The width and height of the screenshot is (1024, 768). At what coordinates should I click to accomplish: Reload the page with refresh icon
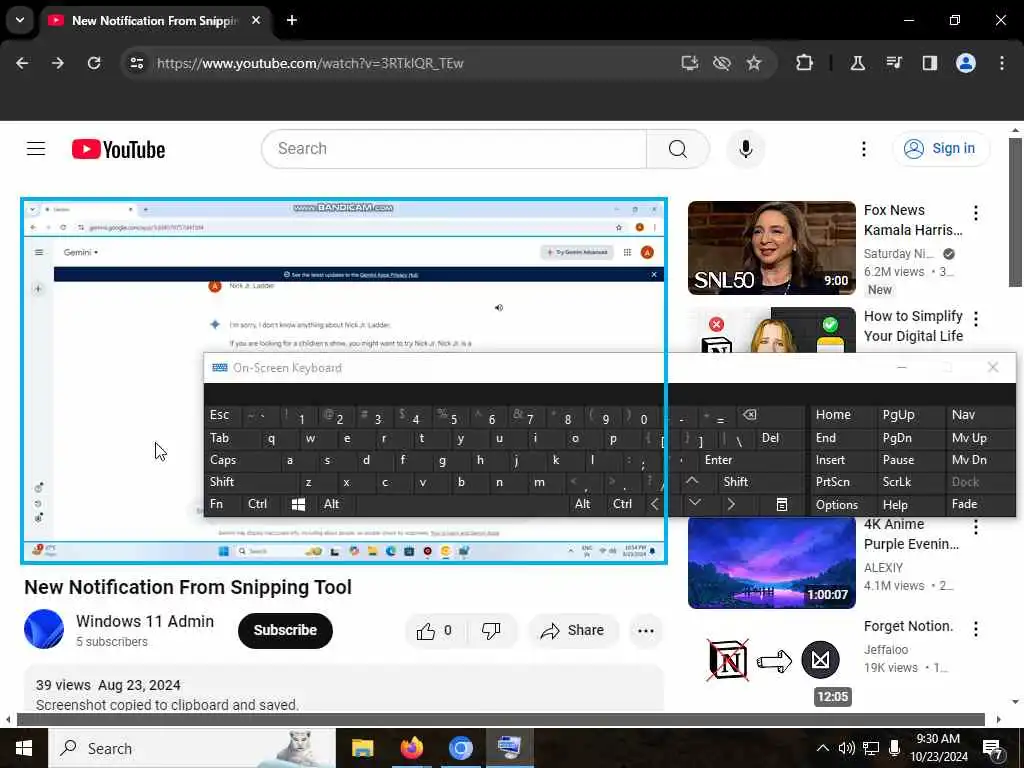(x=94, y=63)
